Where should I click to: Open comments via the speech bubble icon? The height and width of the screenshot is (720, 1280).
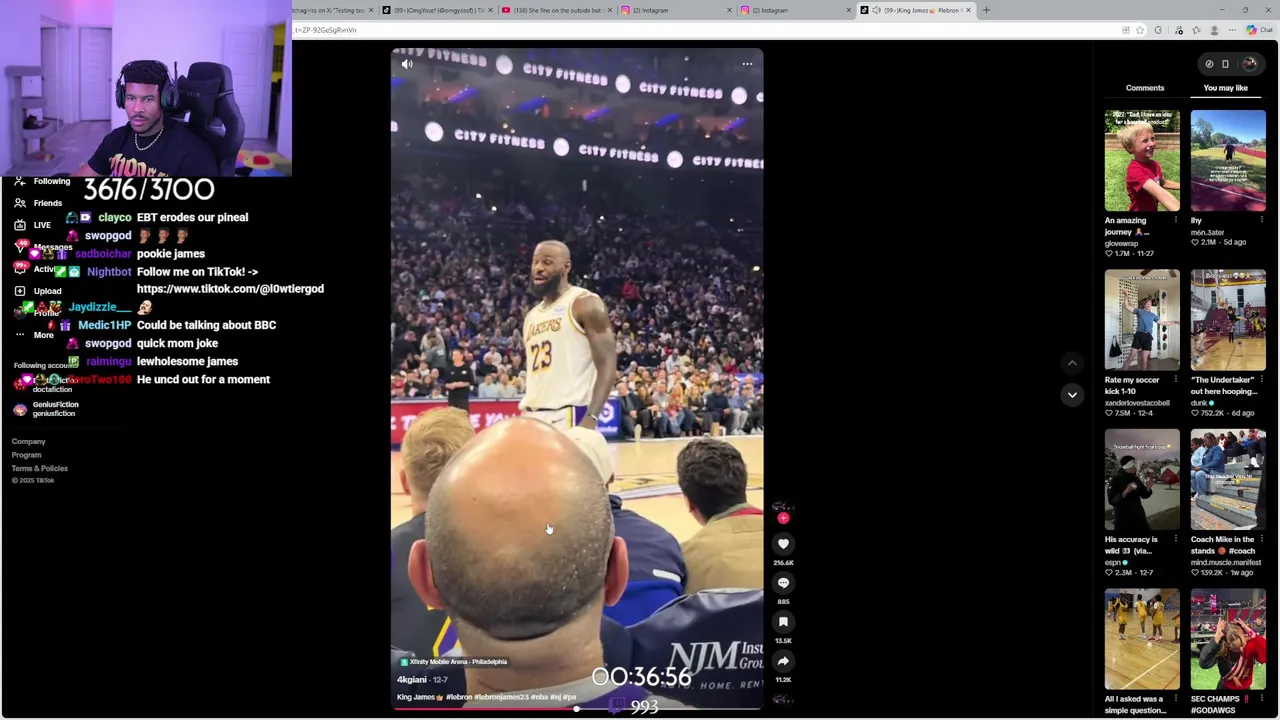click(x=783, y=582)
